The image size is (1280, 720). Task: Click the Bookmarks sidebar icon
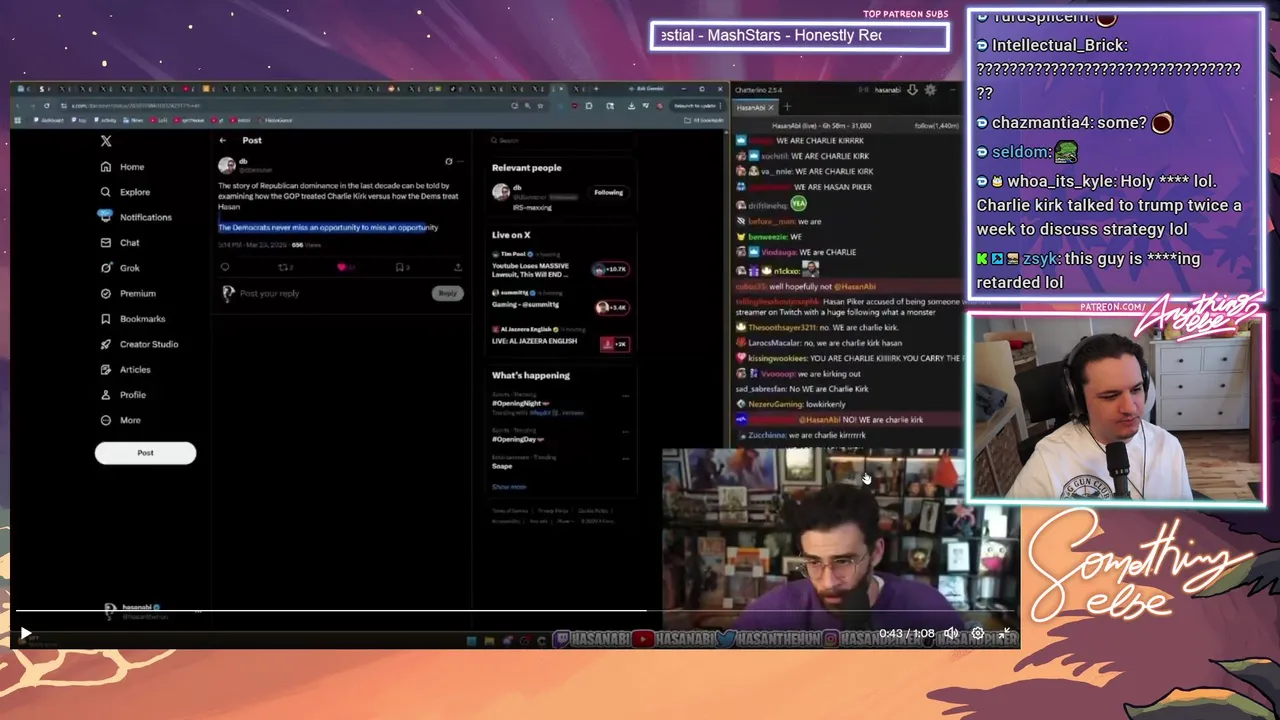coord(106,319)
